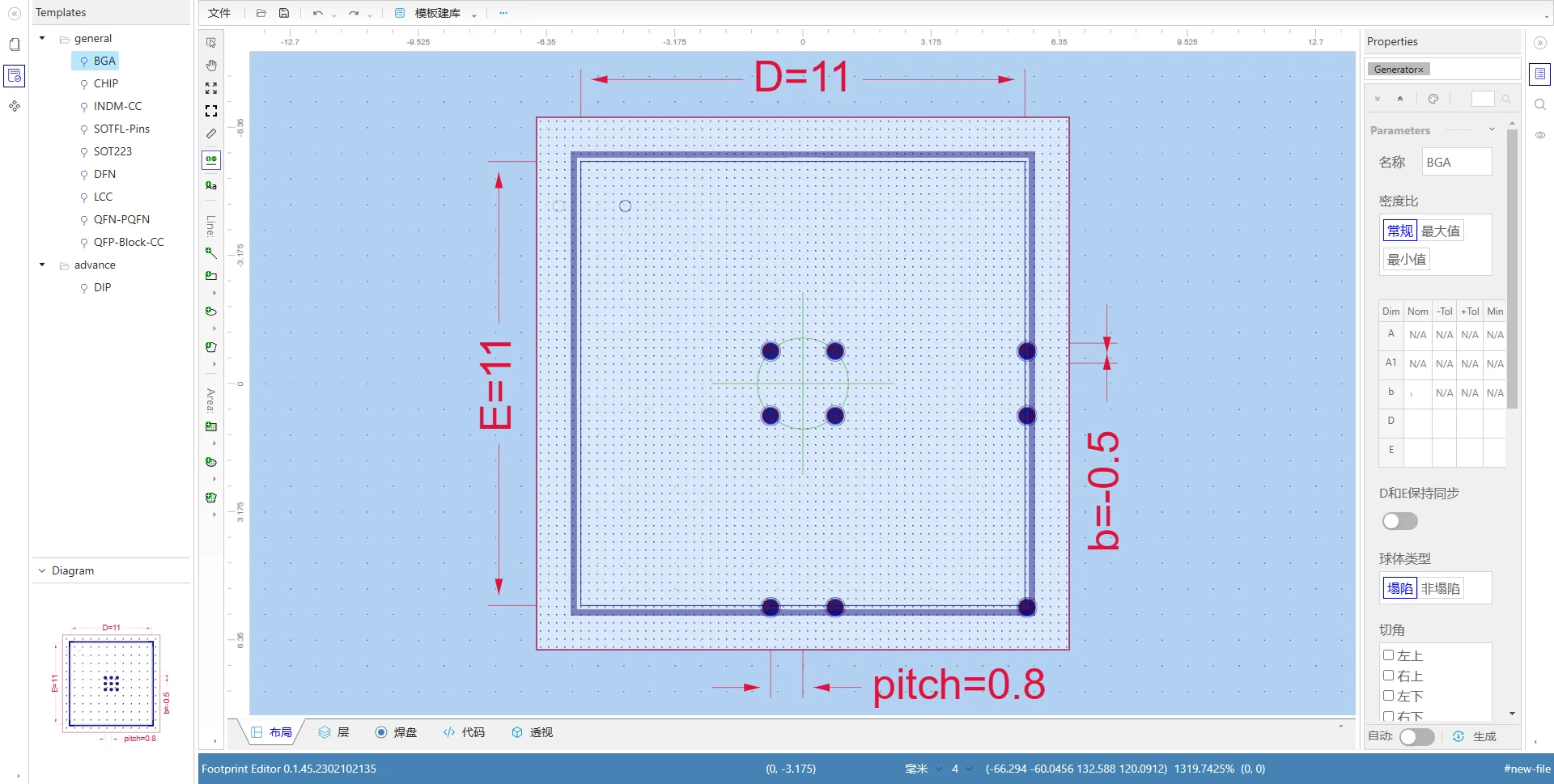Select the pan hand tool
Image resolution: width=1554 pixels, height=784 pixels.
pyautogui.click(x=211, y=66)
